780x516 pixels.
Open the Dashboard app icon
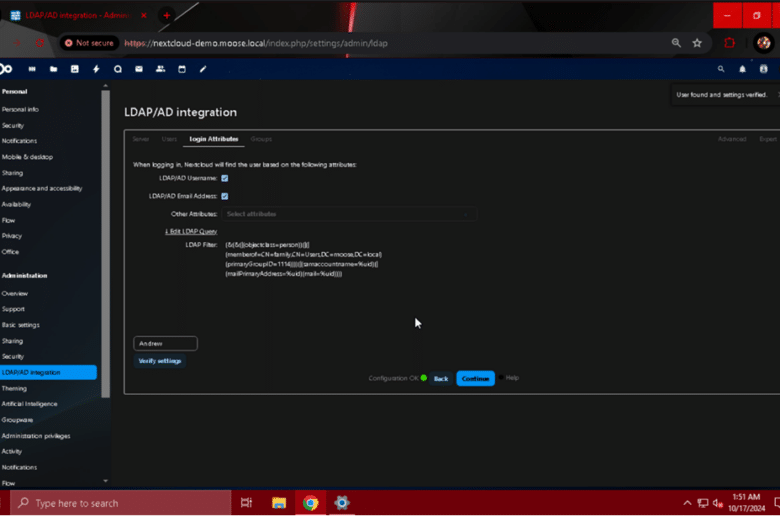[32, 69]
